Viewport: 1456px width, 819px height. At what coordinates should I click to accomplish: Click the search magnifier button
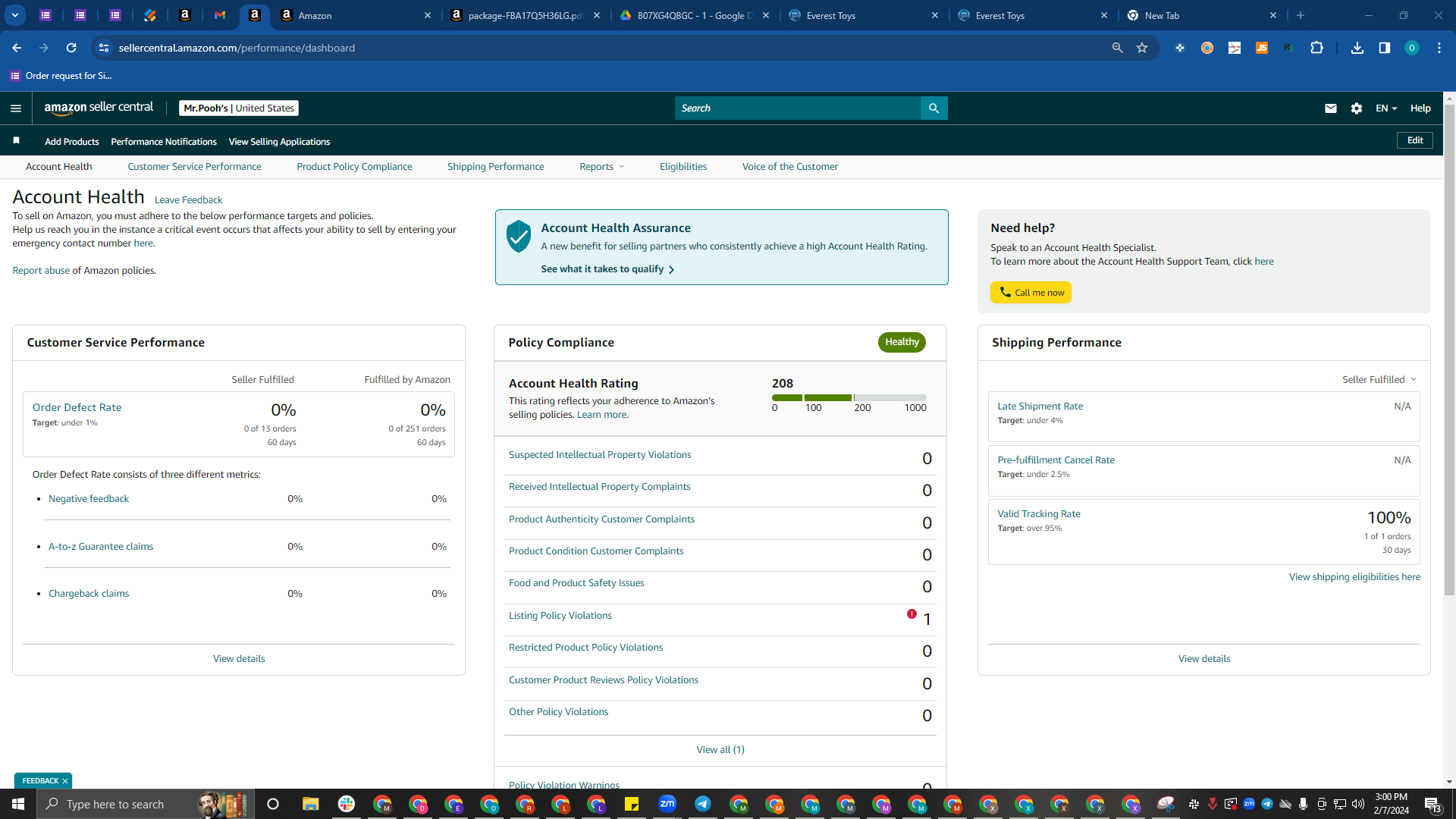(934, 108)
